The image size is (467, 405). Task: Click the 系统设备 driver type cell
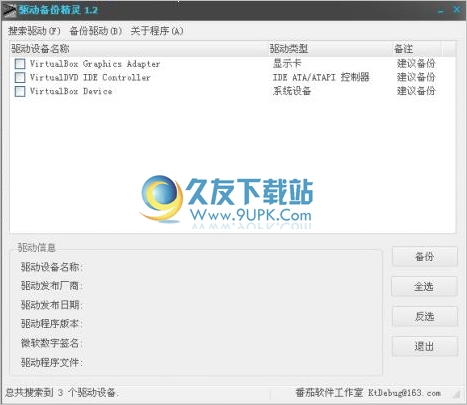pos(292,91)
